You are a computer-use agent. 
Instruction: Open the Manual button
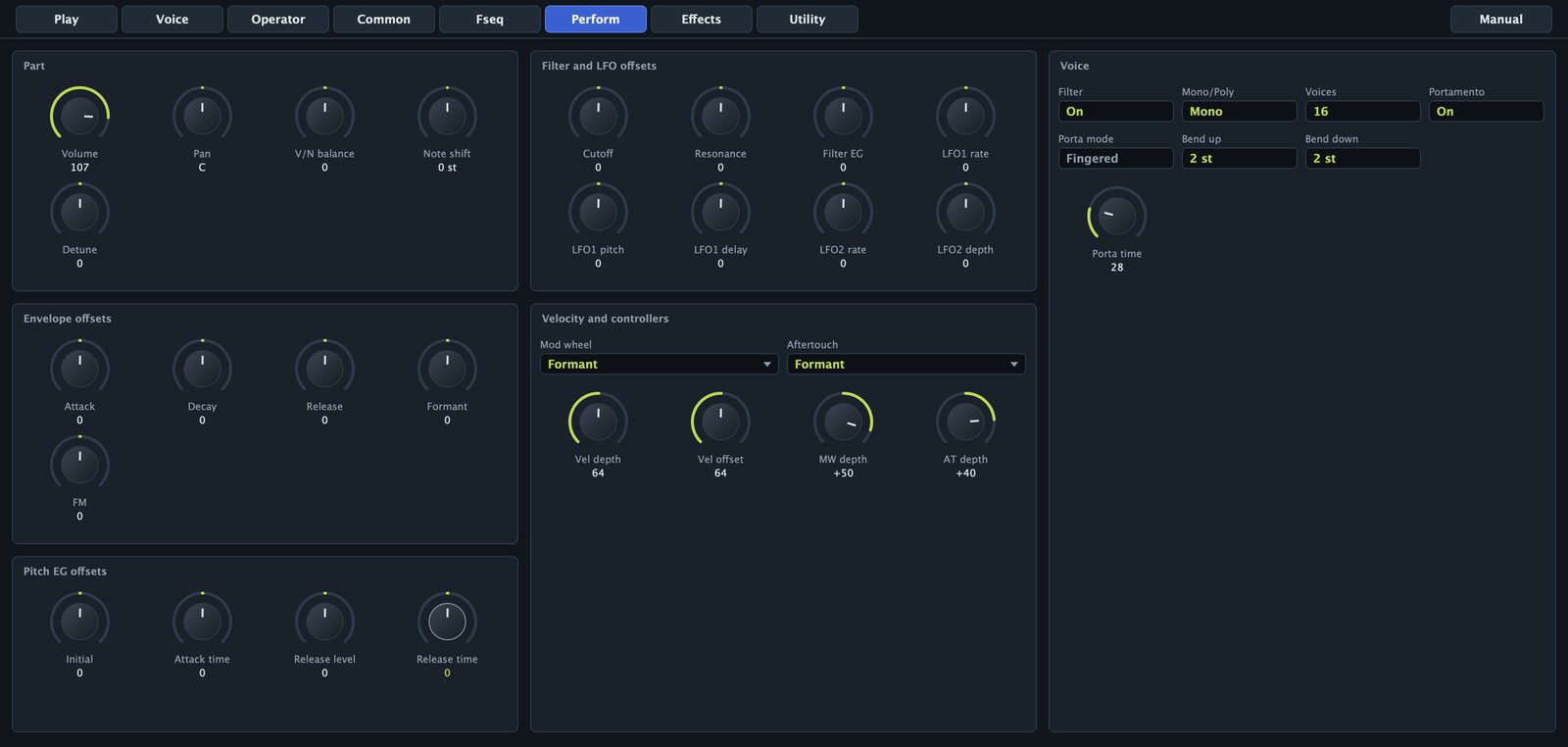(1501, 19)
